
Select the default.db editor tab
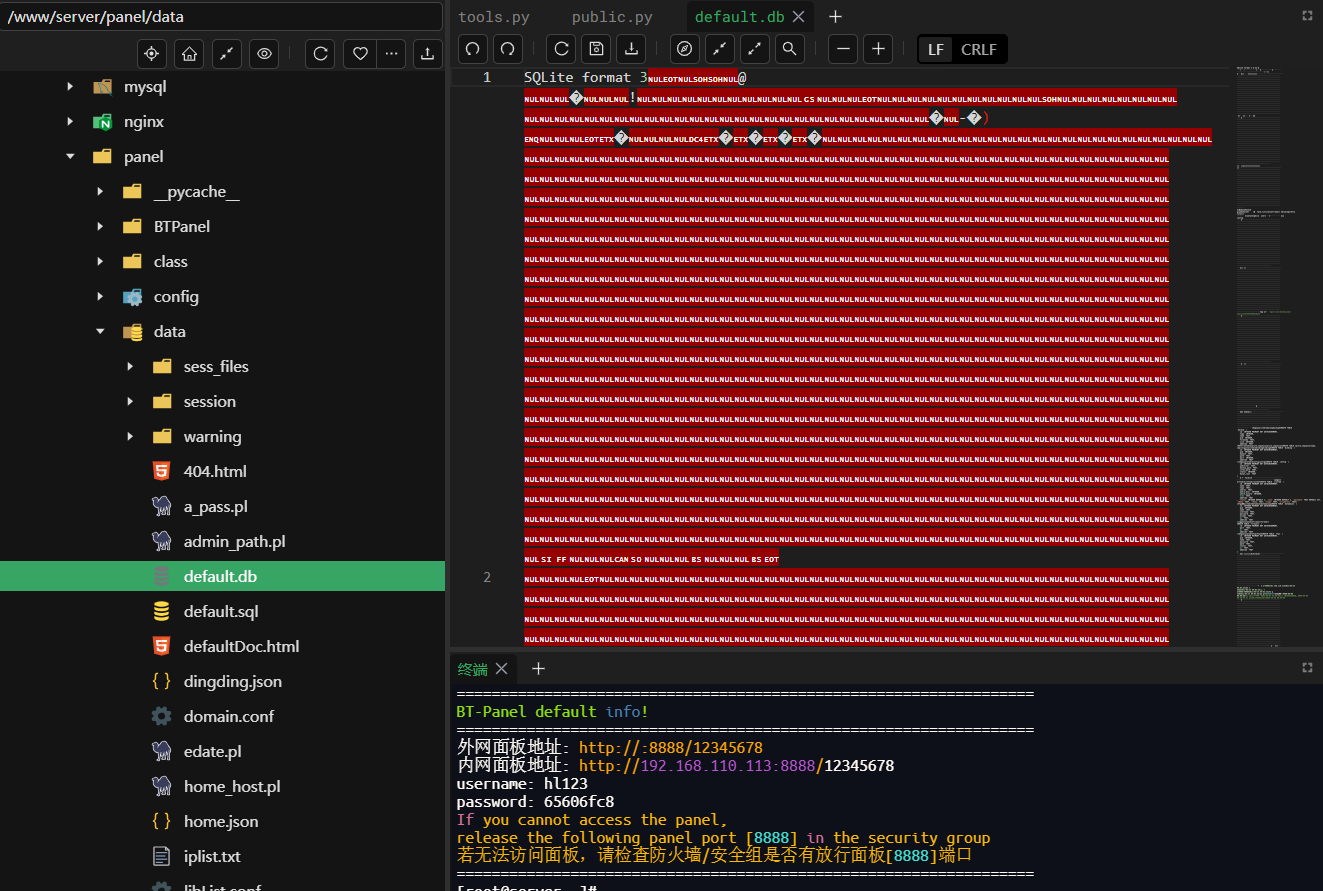pyautogui.click(x=740, y=17)
